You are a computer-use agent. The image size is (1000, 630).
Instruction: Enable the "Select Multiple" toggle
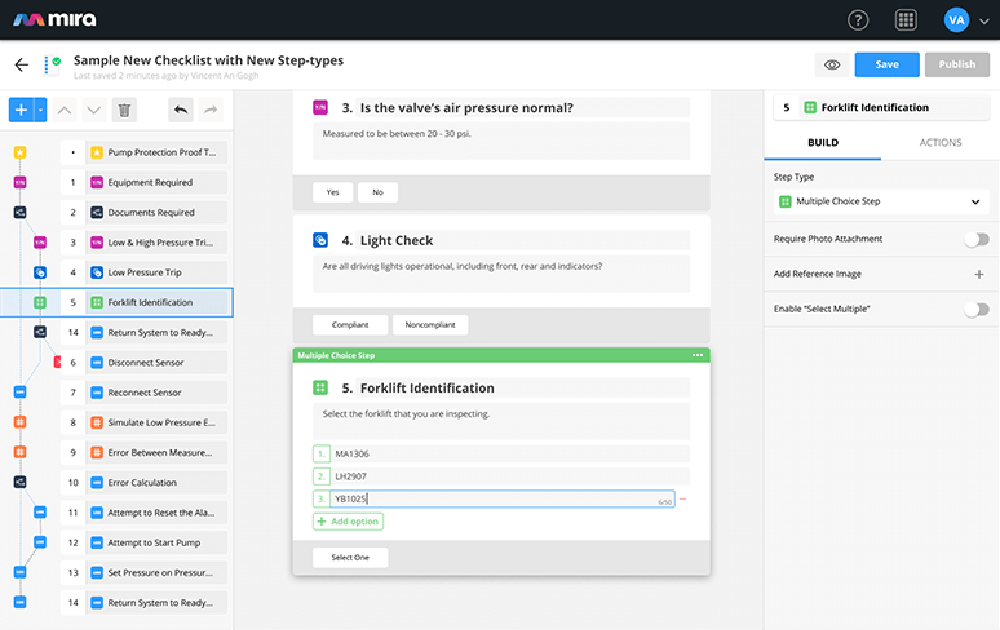click(976, 309)
